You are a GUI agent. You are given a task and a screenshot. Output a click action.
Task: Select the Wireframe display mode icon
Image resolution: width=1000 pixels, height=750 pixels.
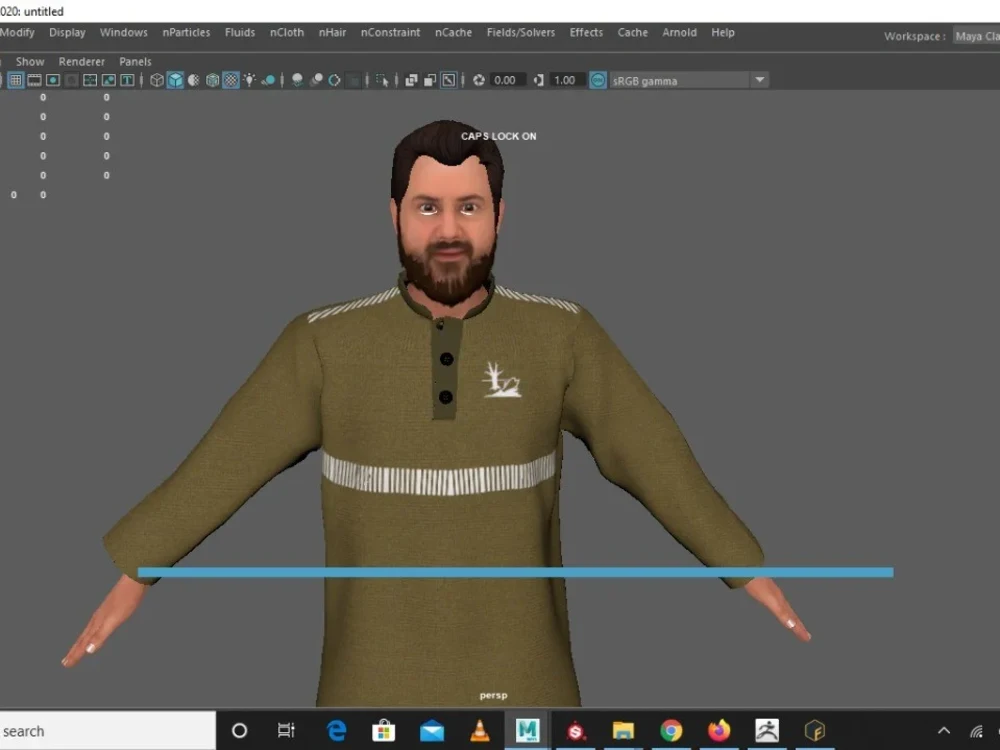click(156, 80)
